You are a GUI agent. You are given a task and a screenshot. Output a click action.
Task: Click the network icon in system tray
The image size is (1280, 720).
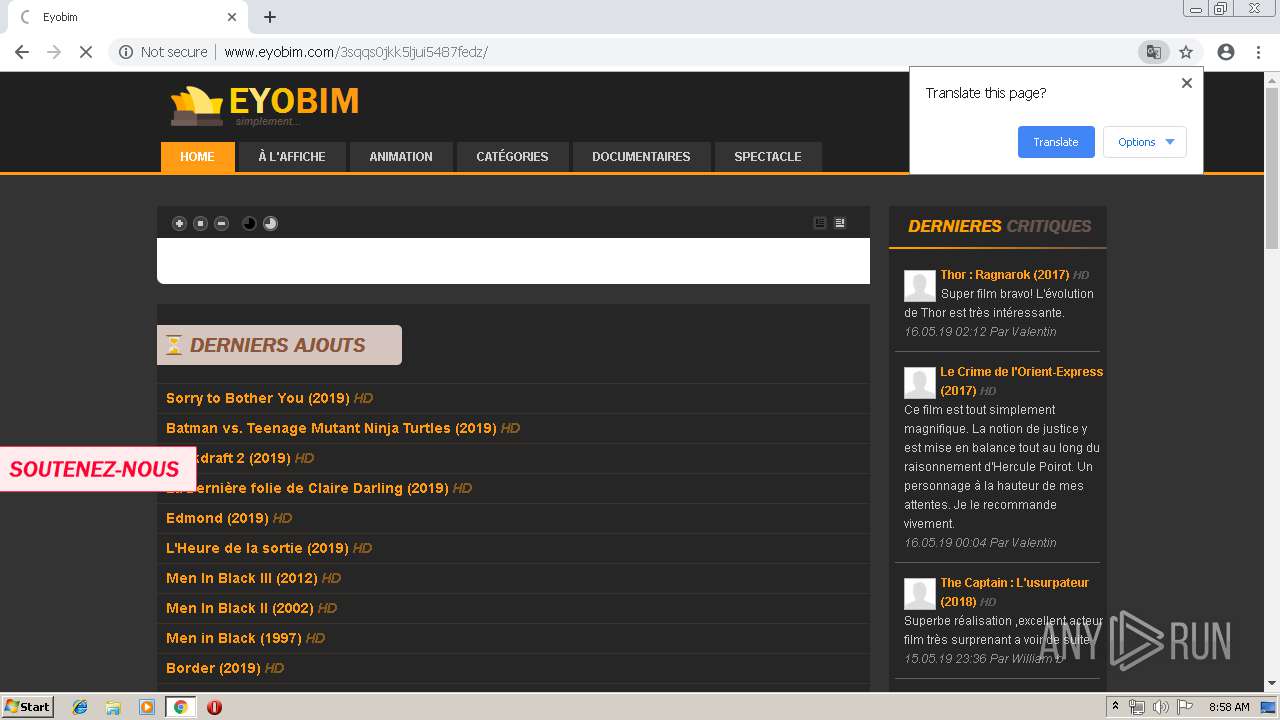[1137, 707]
